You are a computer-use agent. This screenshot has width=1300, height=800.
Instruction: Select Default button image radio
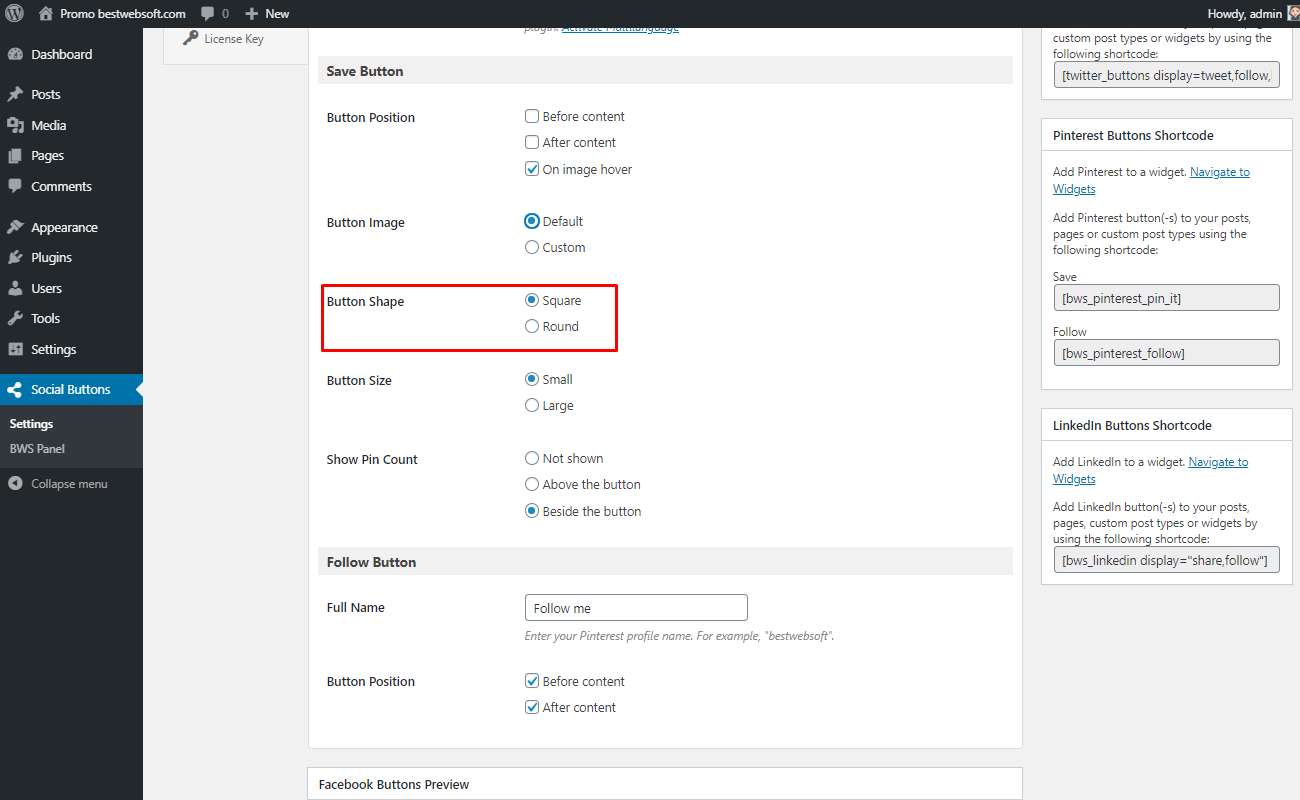point(532,221)
